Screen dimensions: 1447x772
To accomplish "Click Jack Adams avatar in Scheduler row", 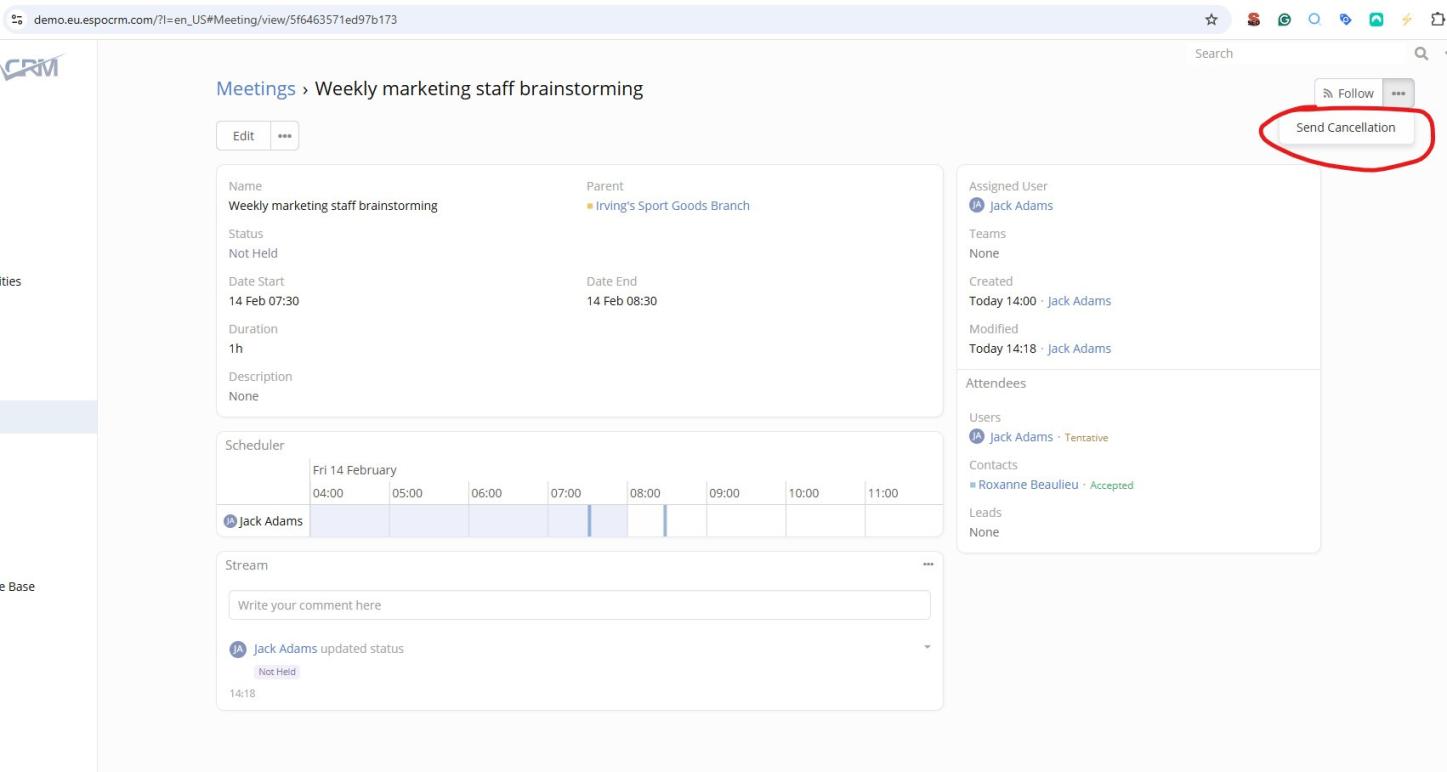I will click(231, 521).
